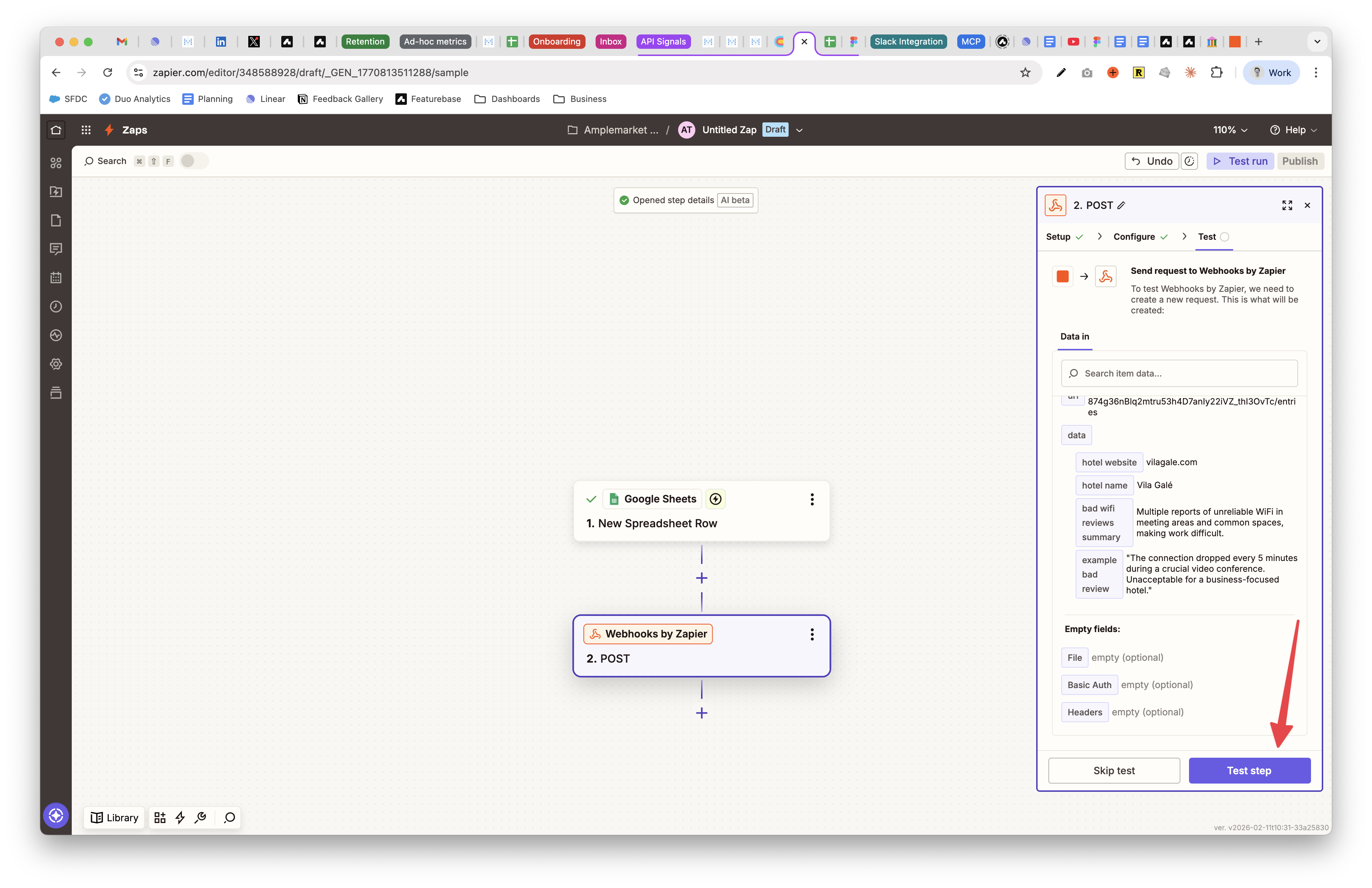Toggle the switch next to Search

[x=194, y=161]
